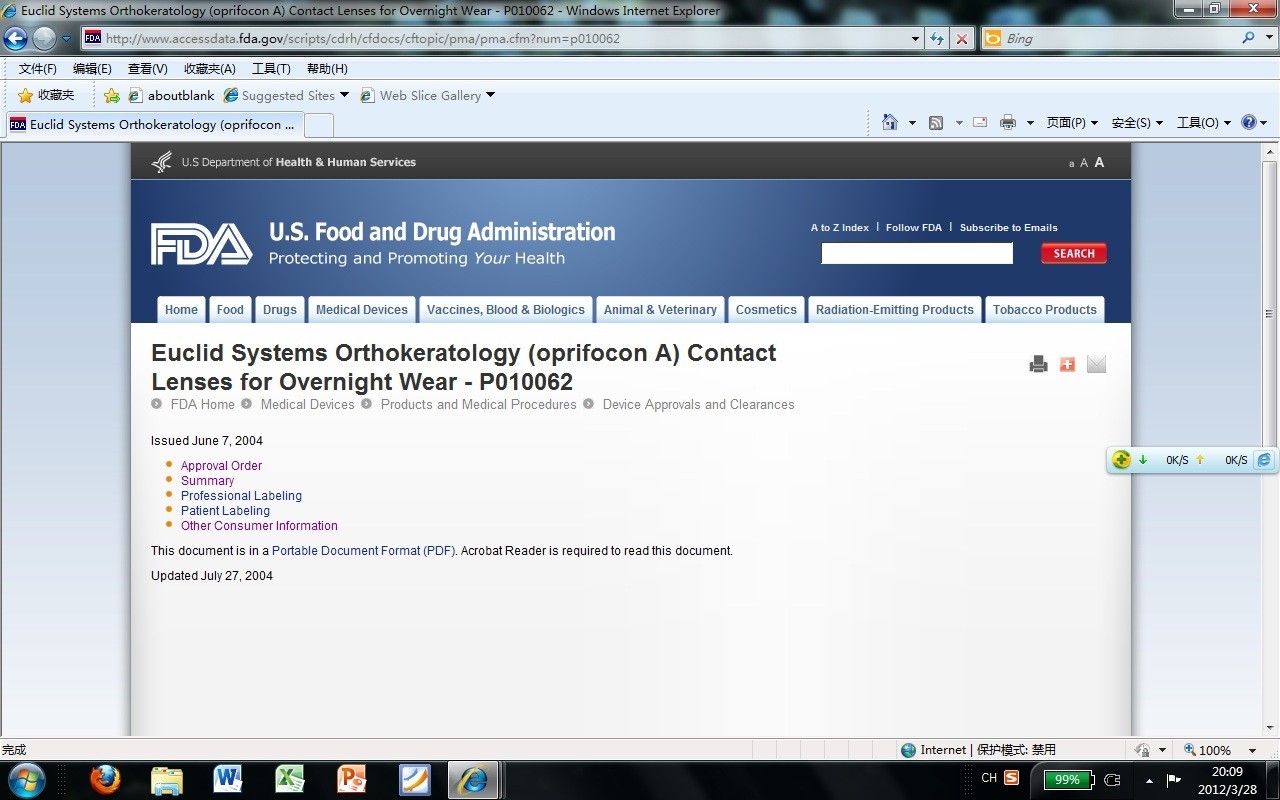Open the Other Consumer Information link
The image size is (1280, 800).
coord(259,526)
